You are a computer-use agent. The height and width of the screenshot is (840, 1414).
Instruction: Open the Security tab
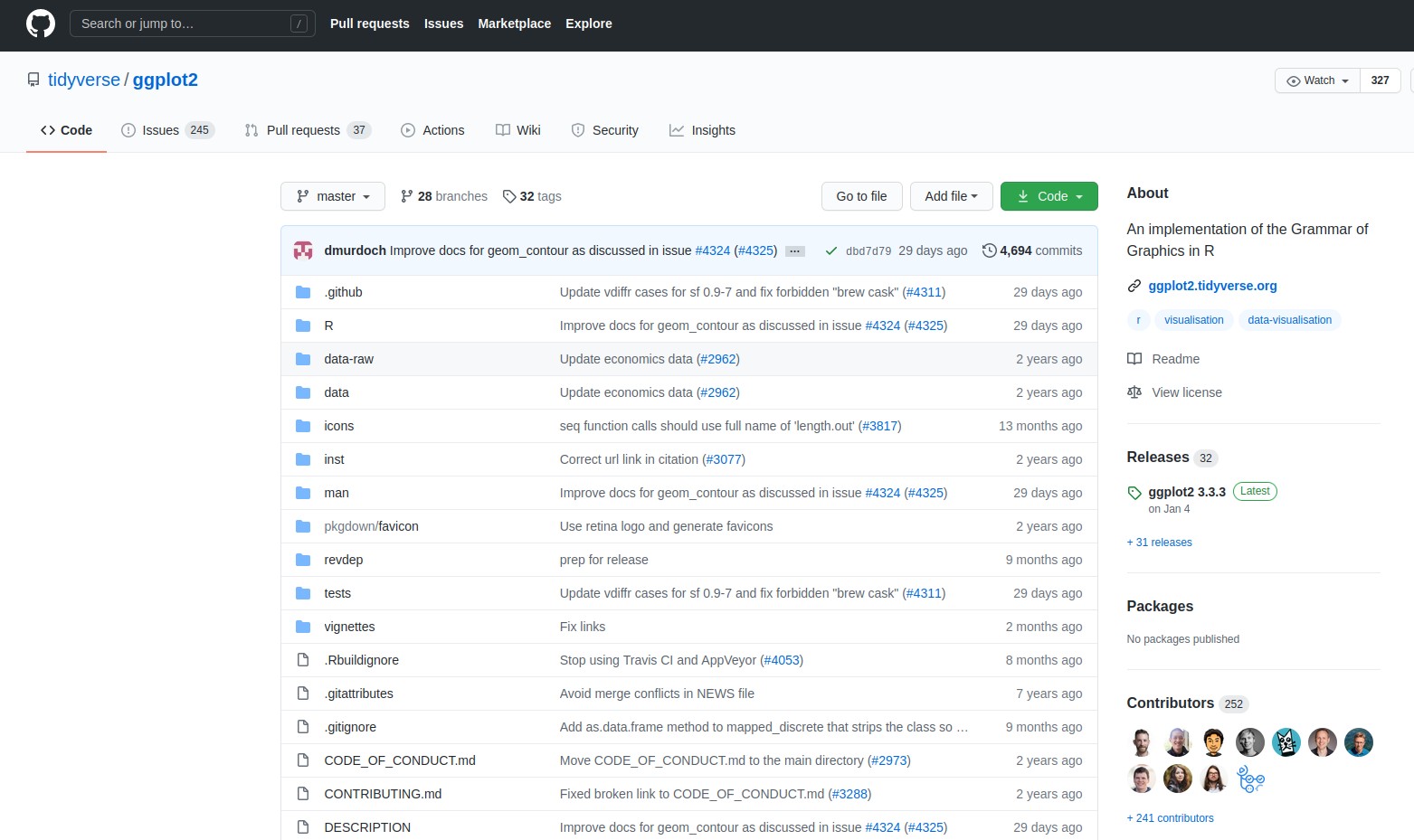pos(604,130)
